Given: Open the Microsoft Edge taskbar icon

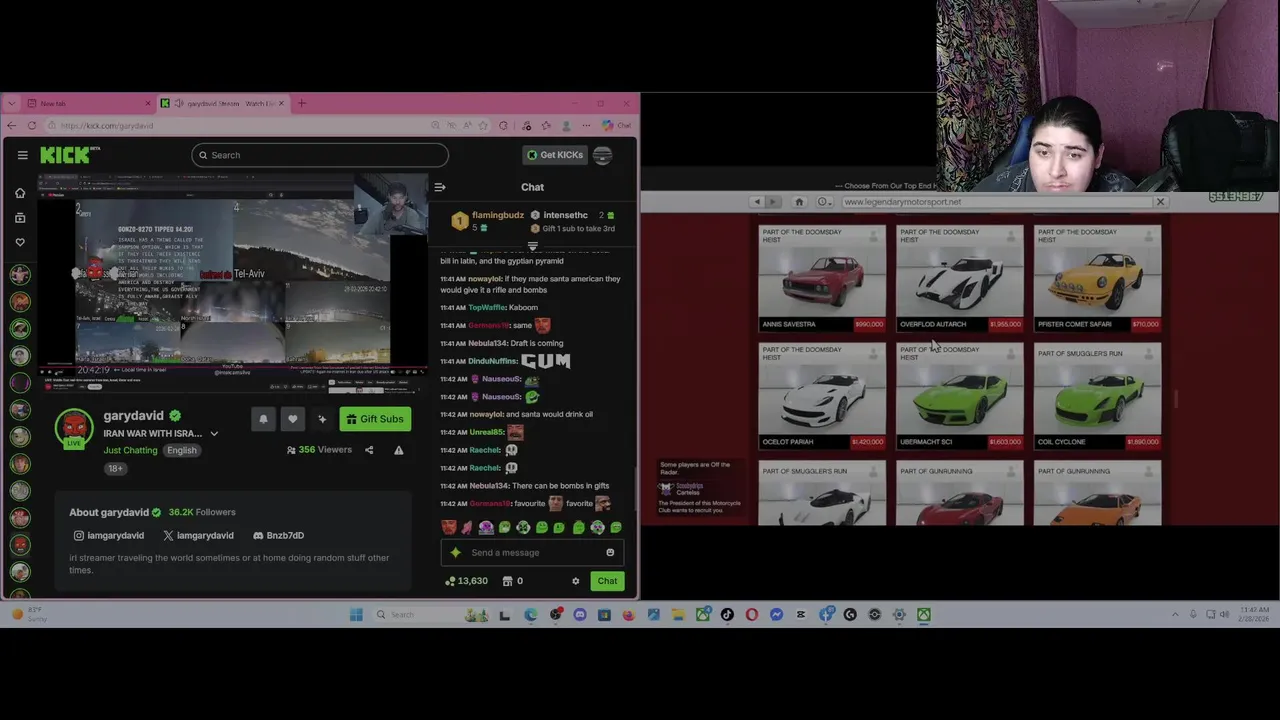Looking at the screenshot, I should point(530,615).
